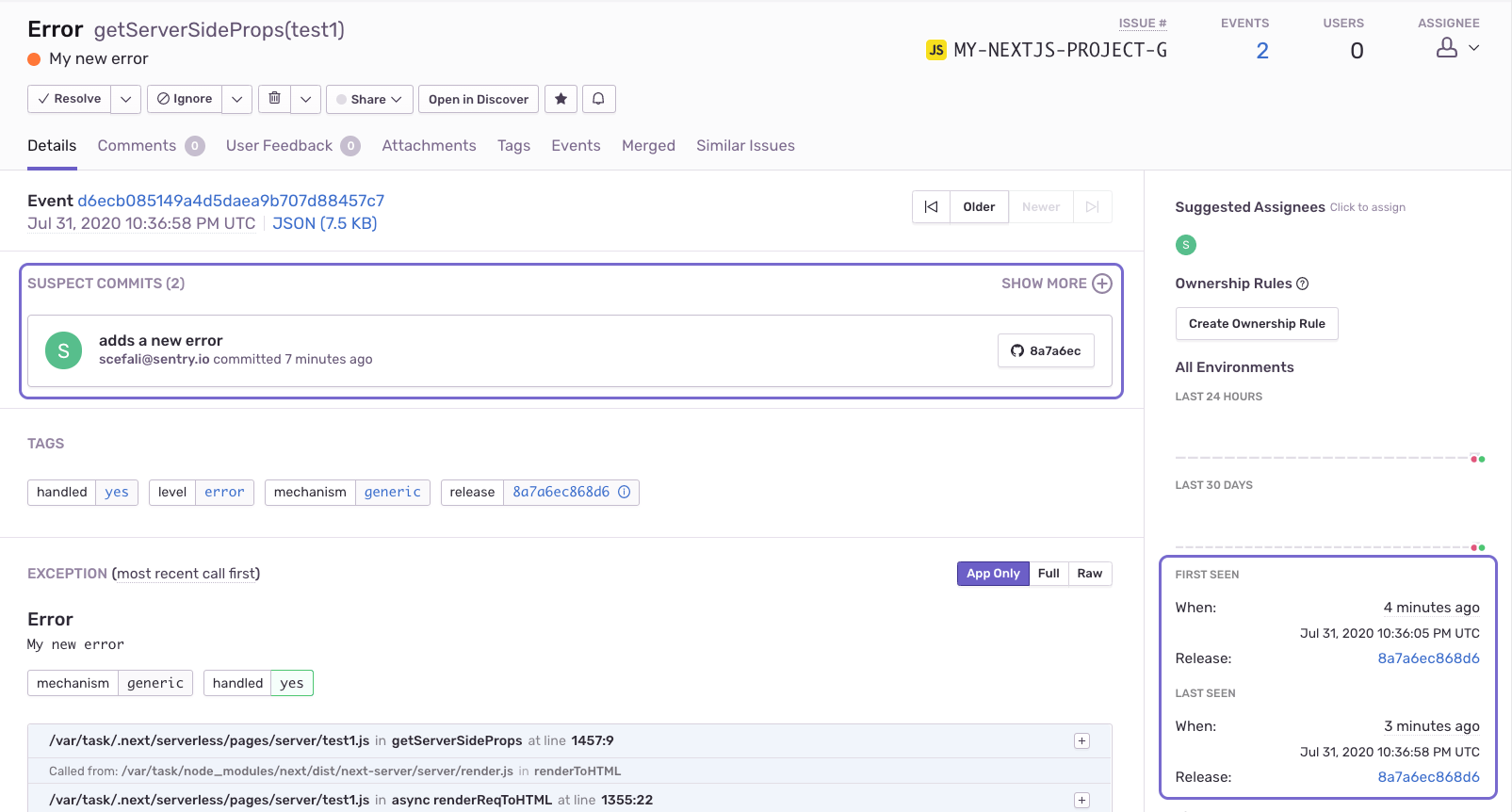This screenshot has height=812, width=1512.
Task: Open delete options dropdown arrow
Action: click(x=305, y=99)
